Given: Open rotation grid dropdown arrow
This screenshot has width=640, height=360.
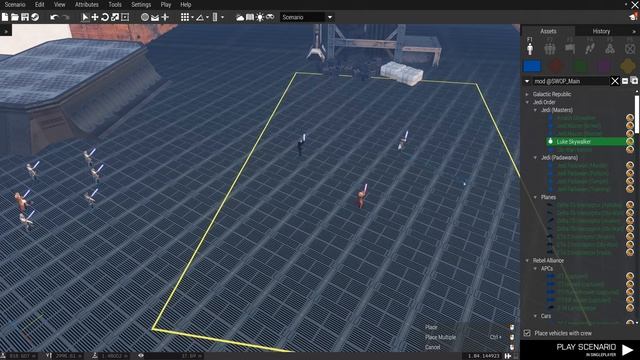Looking at the screenshot, I should pos(207,18).
